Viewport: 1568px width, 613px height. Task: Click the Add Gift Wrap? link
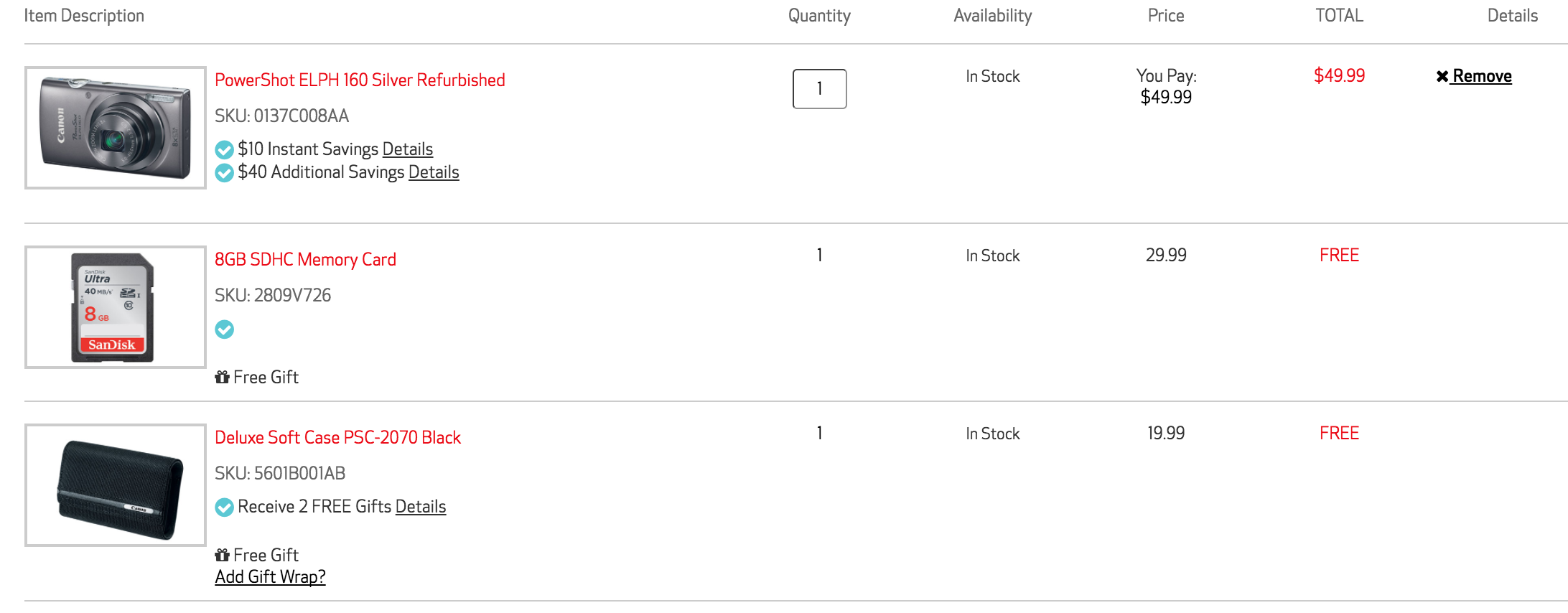point(270,576)
